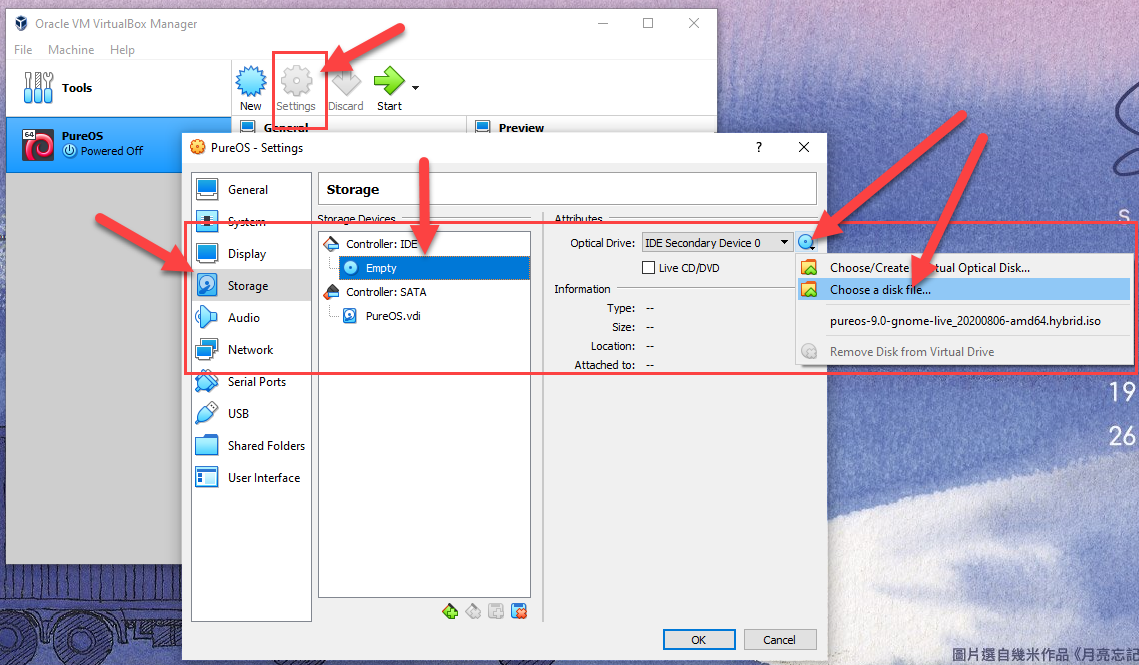Open the User Interface settings category

(251, 477)
